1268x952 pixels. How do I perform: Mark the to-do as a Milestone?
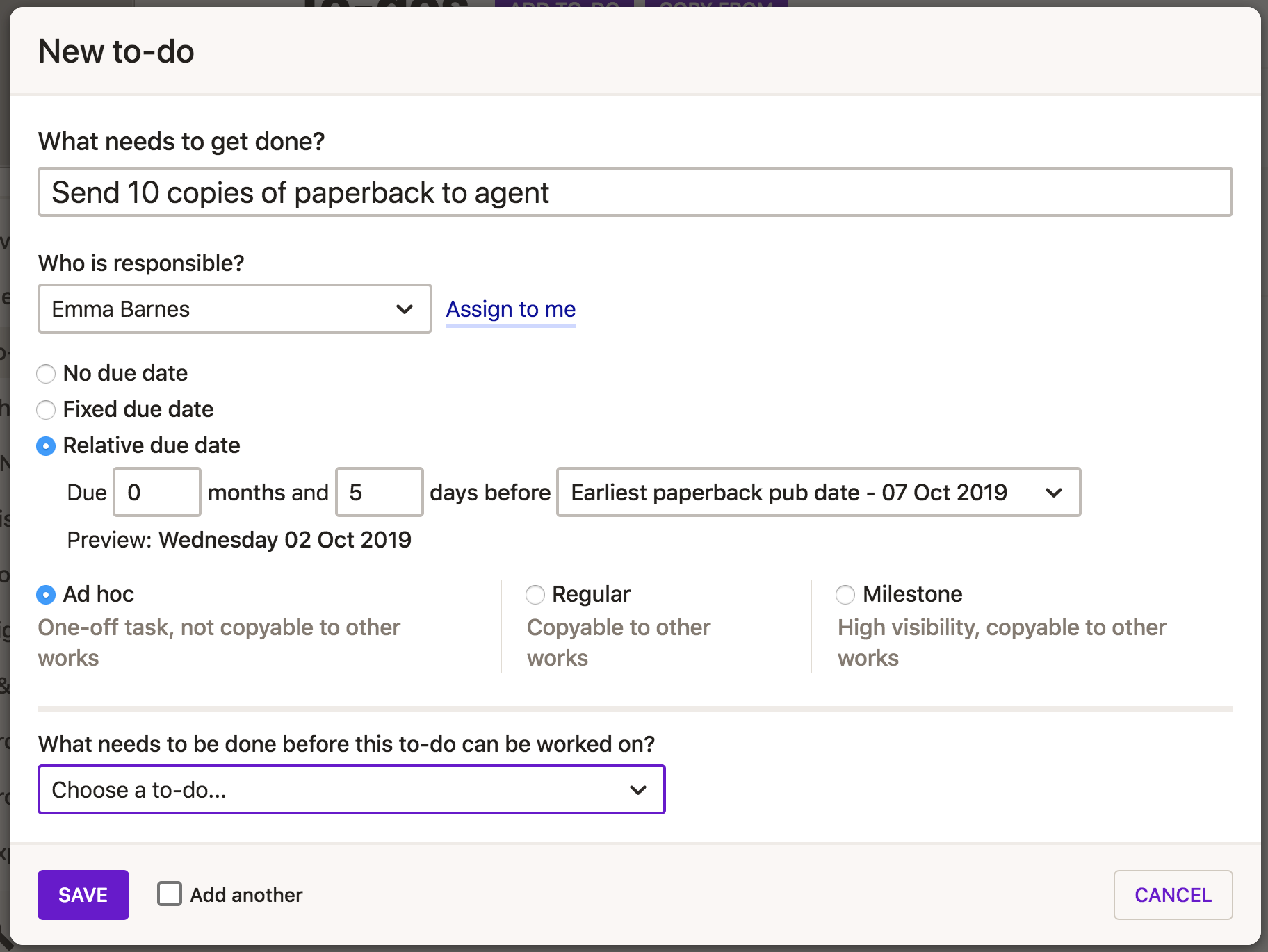[x=845, y=595]
